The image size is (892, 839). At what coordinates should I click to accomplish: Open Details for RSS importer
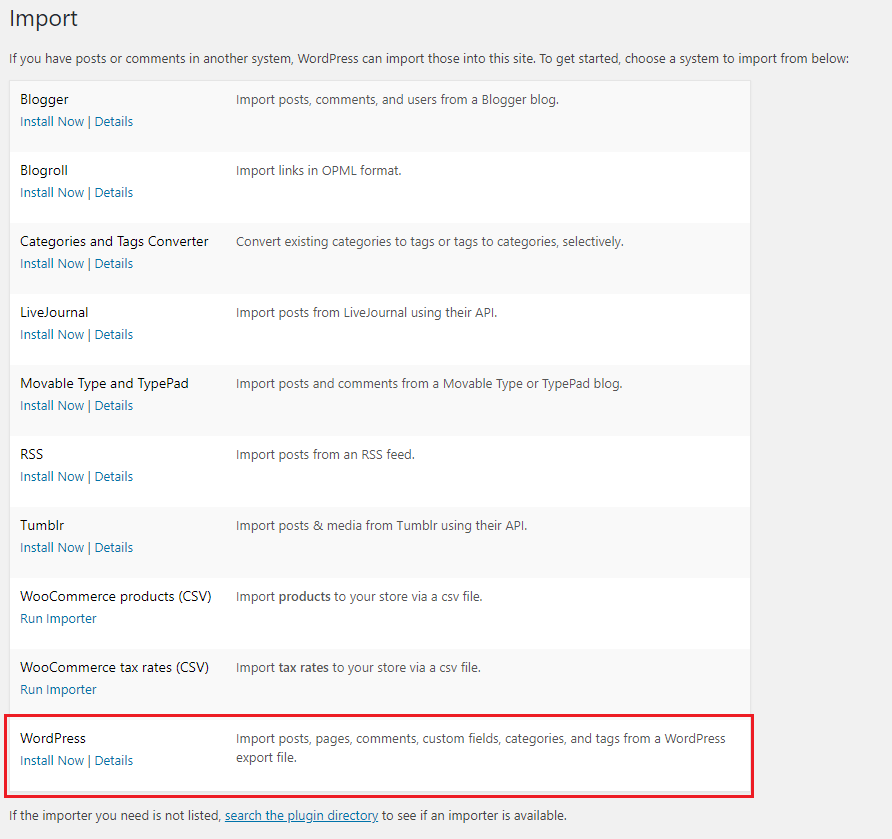click(x=114, y=477)
